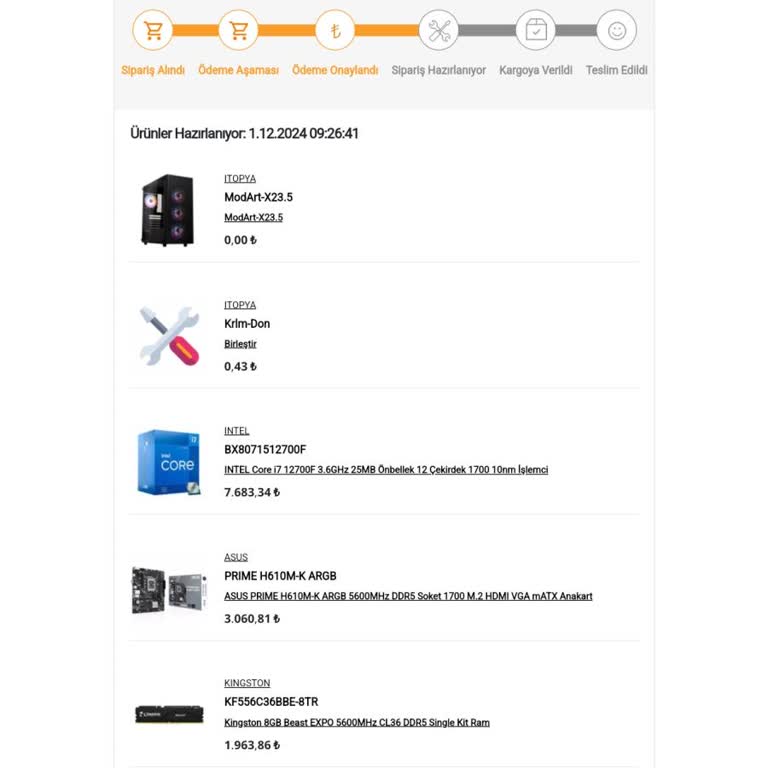Viewport: 768px width, 768px height.
Task: Click the Krlm-Don wrench and screwdriver image
Action: tap(169, 336)
